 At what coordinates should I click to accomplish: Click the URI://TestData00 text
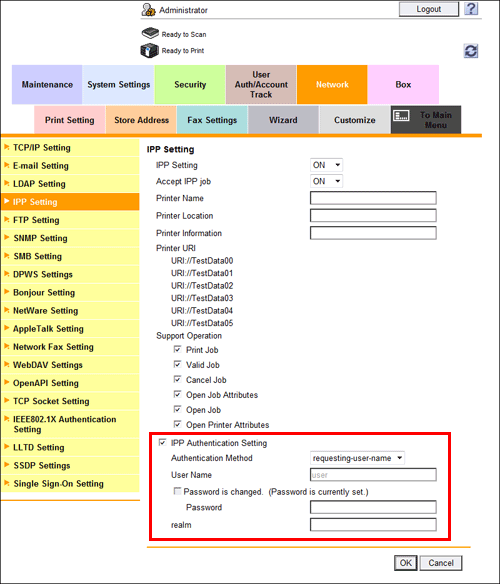pos(202,261)
